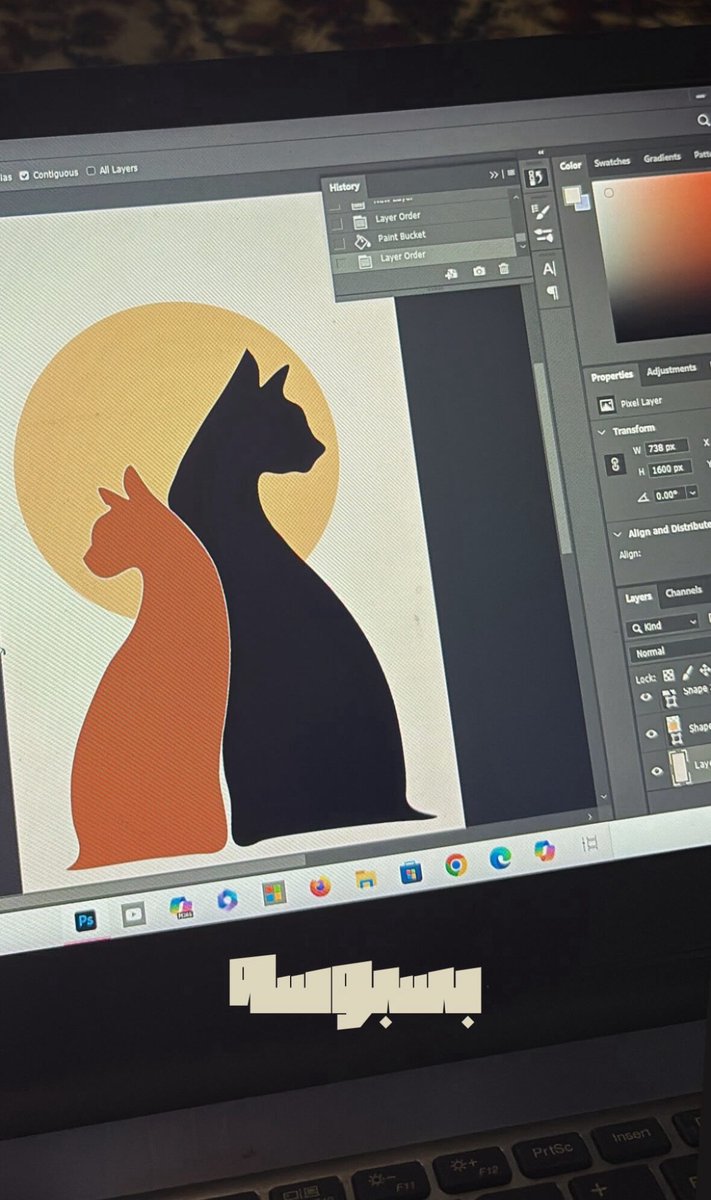Click the foreground color swatch
This screenshot has height=1200, width=711.
(x=573, y=195)
